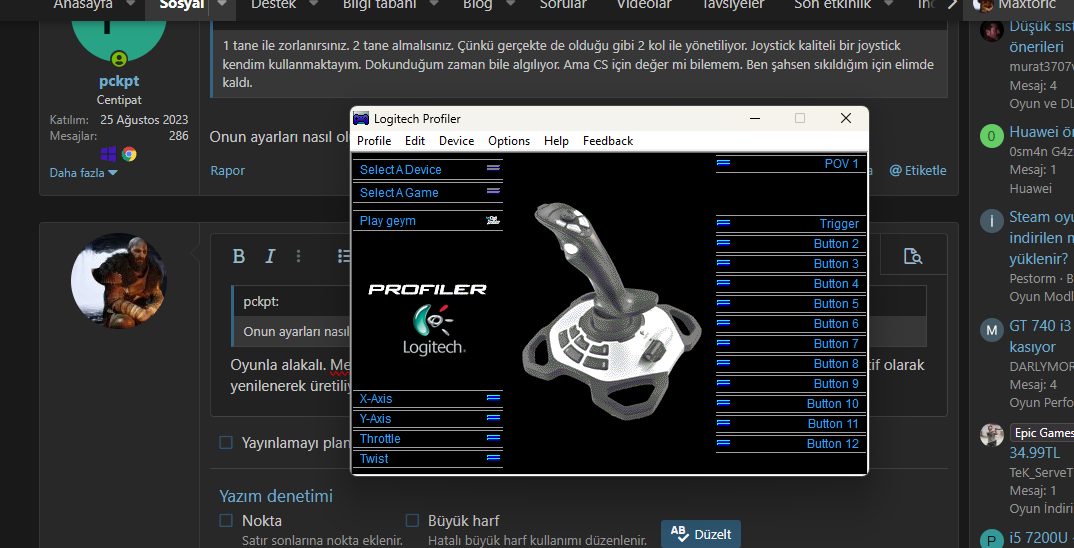This screenshot has width=1074, height=548.
Task: Click the Select A Device list icon
Action: (x=493, y=168)
